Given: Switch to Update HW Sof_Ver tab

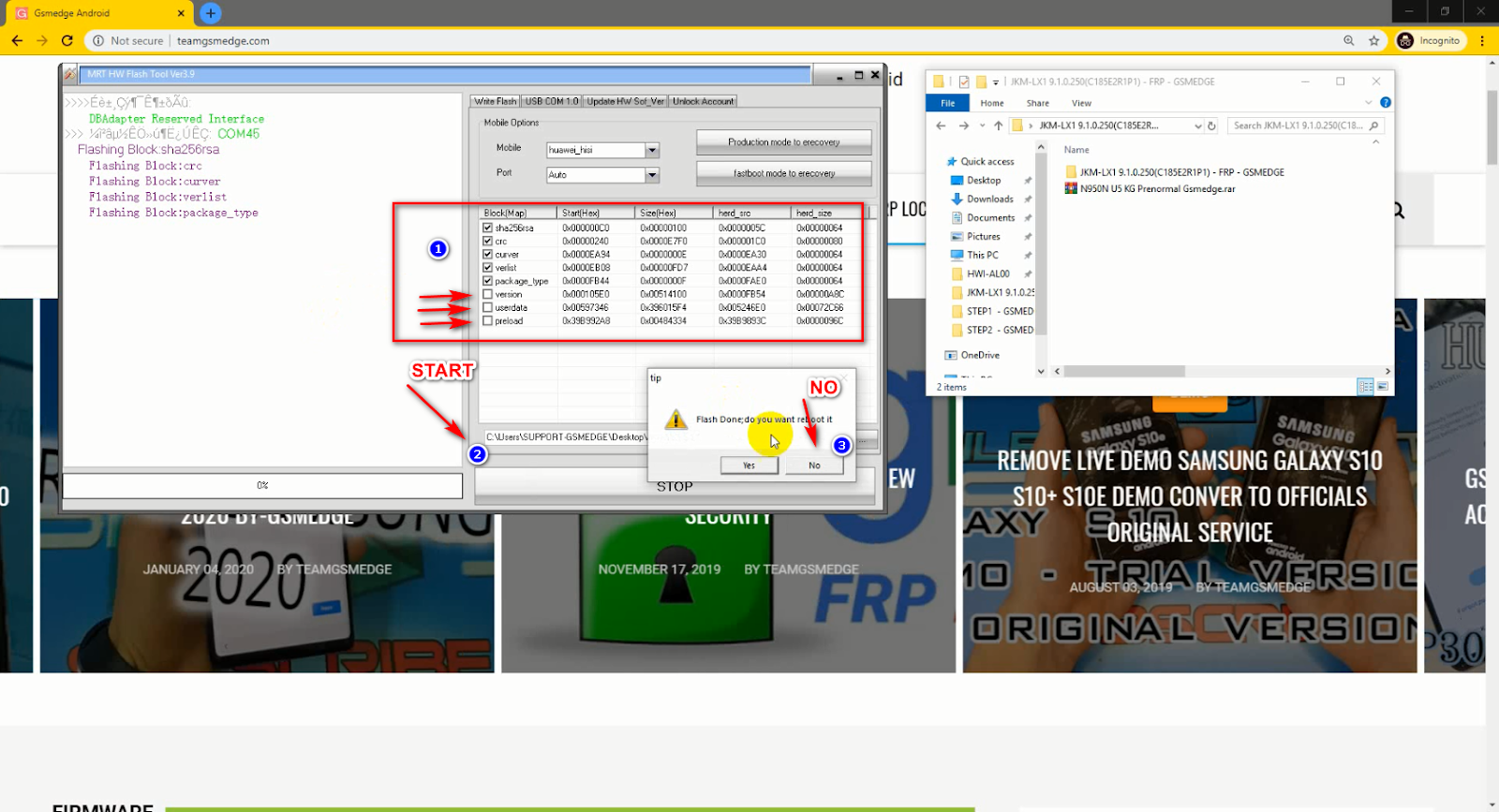Looking at the screenshot, I should point(626,101).
